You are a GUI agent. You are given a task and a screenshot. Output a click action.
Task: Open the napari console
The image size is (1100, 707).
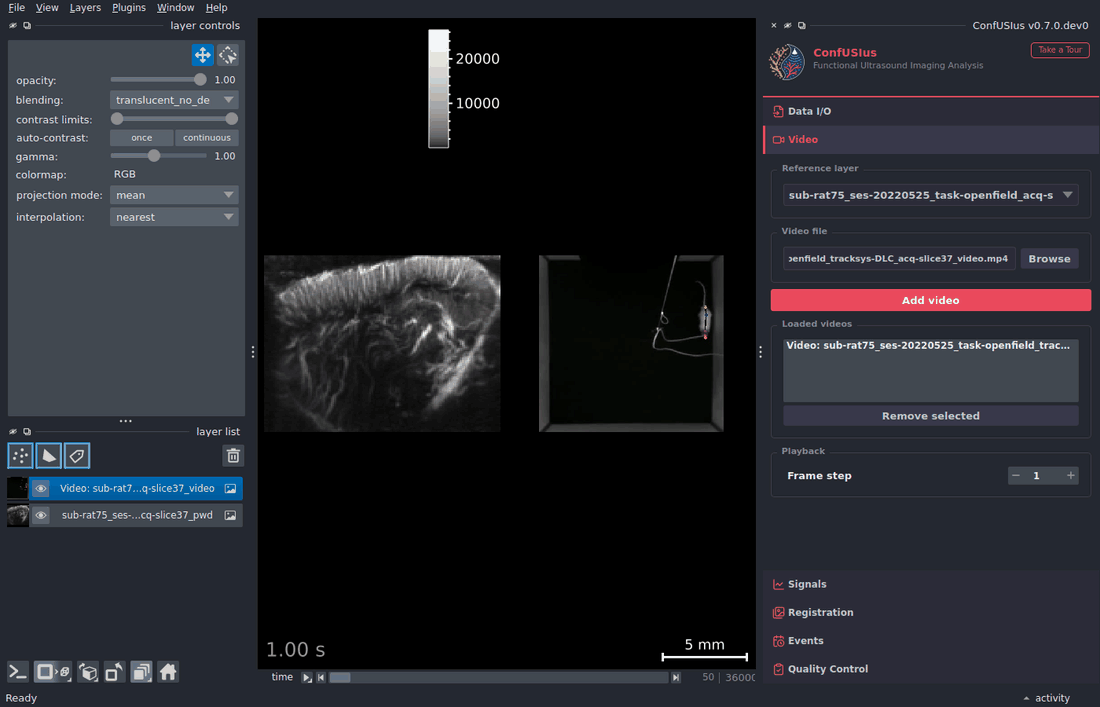[18, 672]
